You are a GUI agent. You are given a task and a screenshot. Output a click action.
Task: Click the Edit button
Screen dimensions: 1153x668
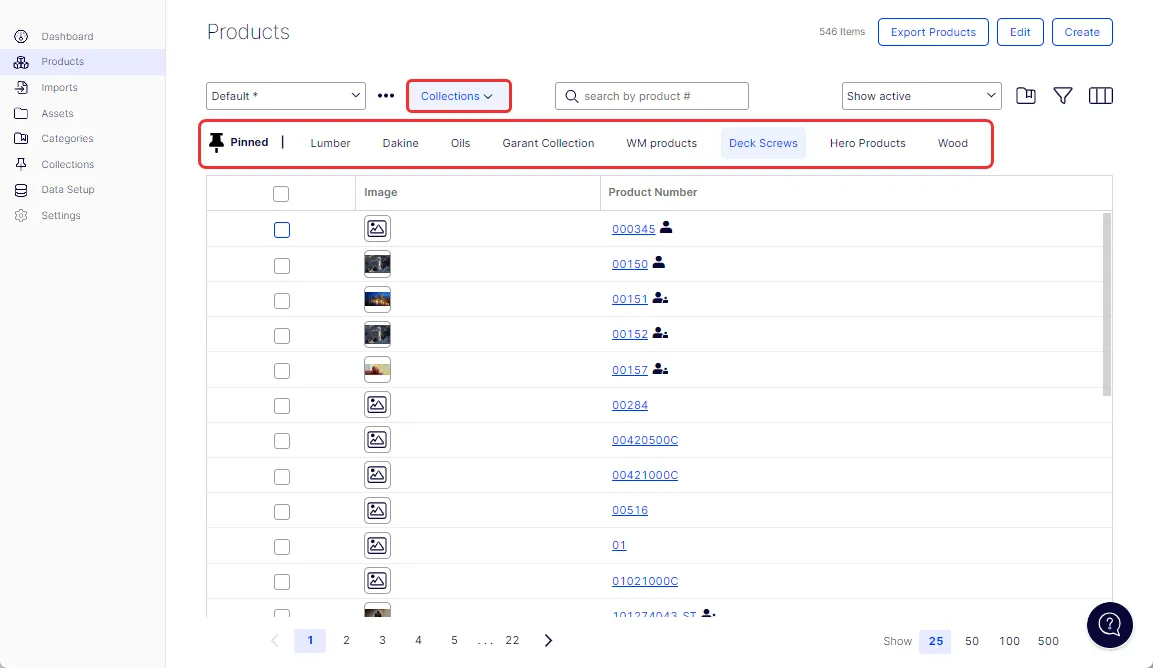click(x=1020, y=32)
